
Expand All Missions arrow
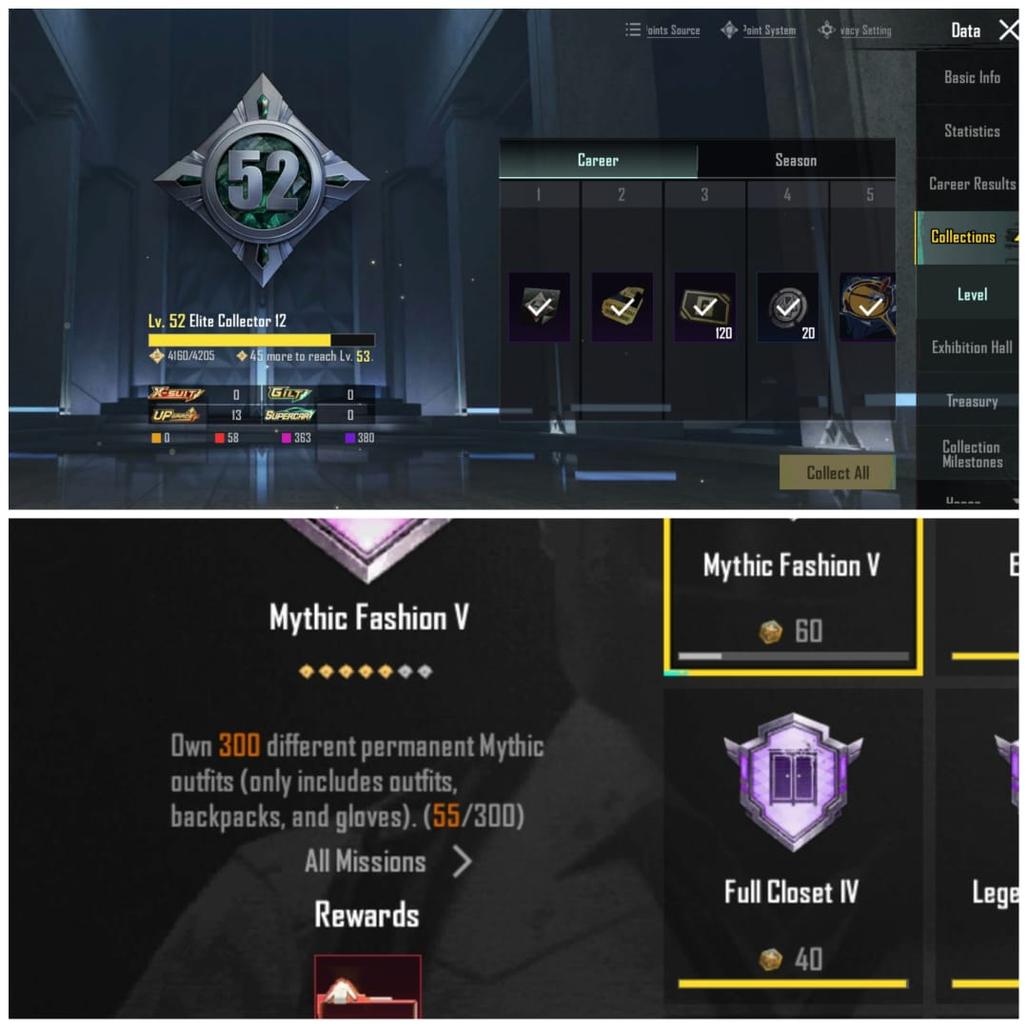(x=462, y=861)
